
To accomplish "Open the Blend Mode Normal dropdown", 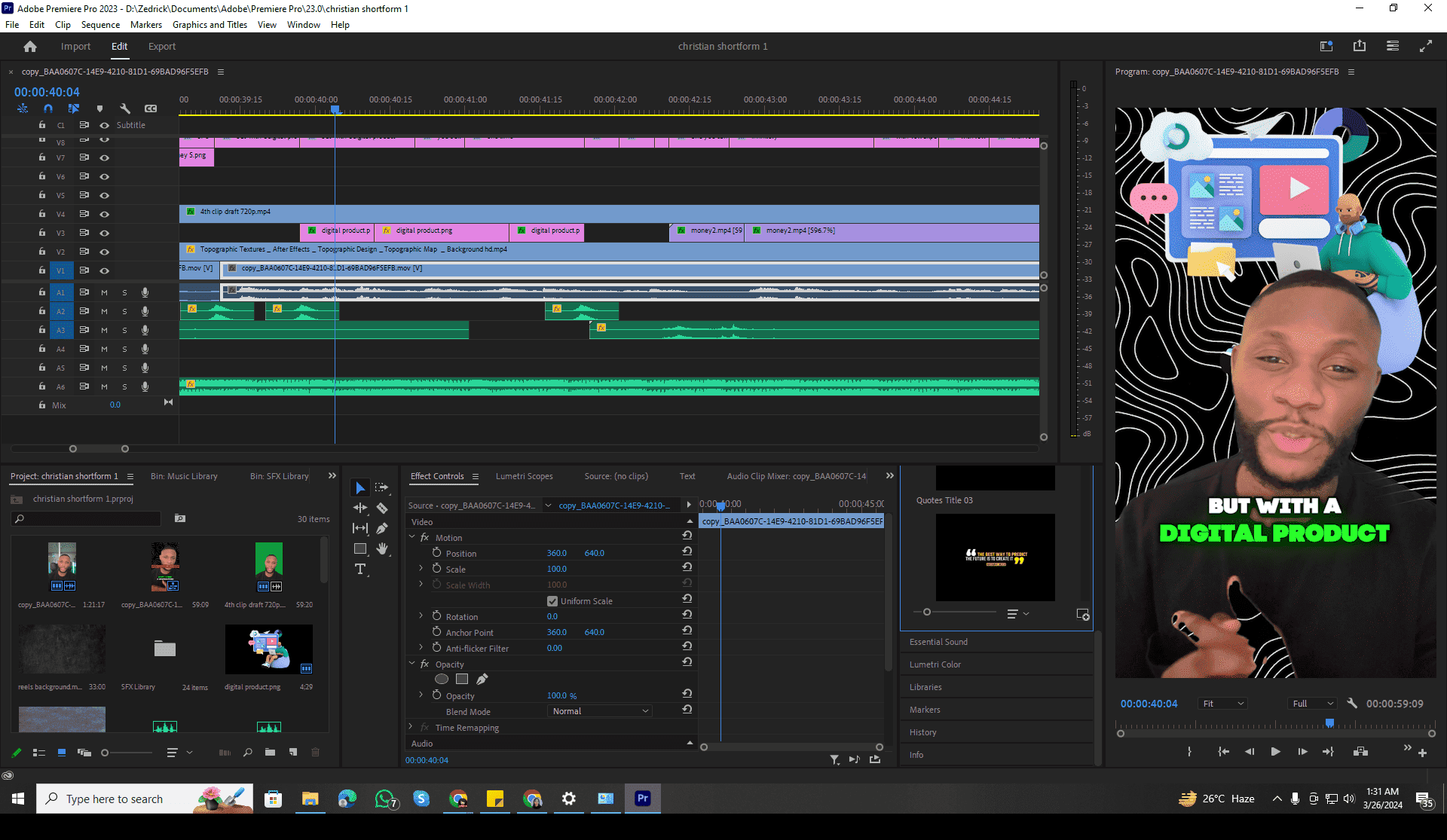I will (600, 711).
